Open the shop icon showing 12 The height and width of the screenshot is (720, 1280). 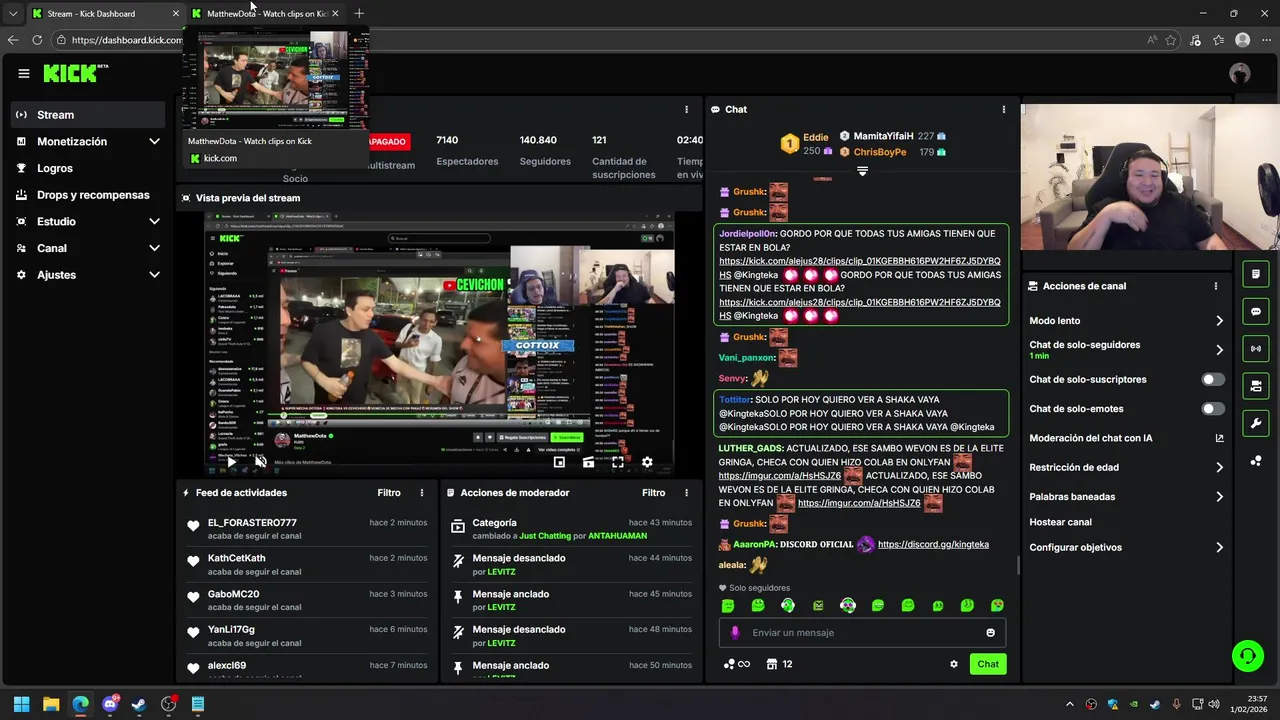[779, 664]
